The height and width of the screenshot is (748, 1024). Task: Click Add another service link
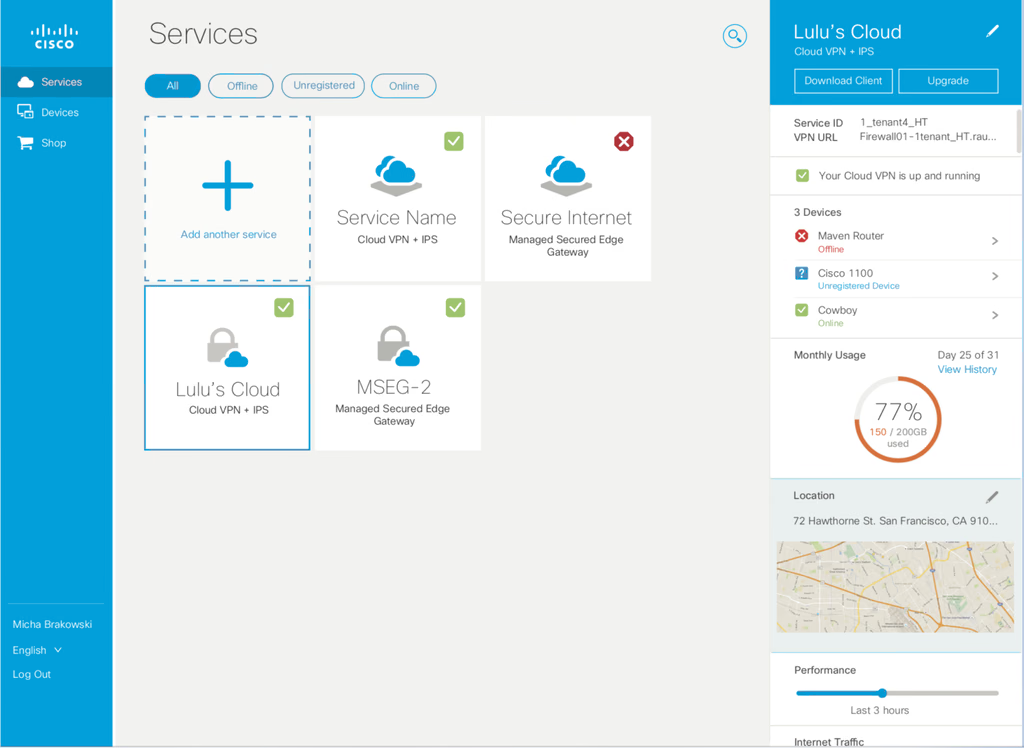pyautogui.click(x=229, y=235)
